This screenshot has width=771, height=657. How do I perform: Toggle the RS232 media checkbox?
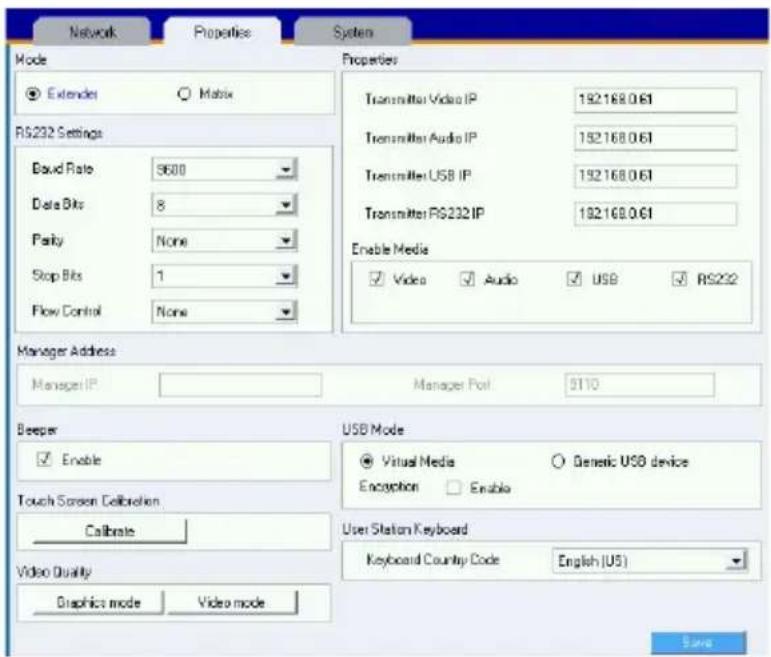point(680,279)
